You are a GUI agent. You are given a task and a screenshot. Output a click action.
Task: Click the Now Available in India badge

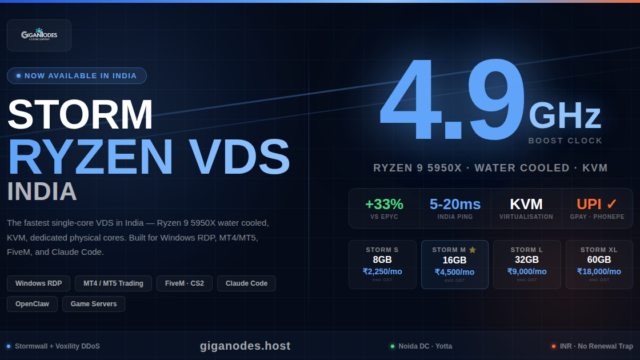pos(77,76)
